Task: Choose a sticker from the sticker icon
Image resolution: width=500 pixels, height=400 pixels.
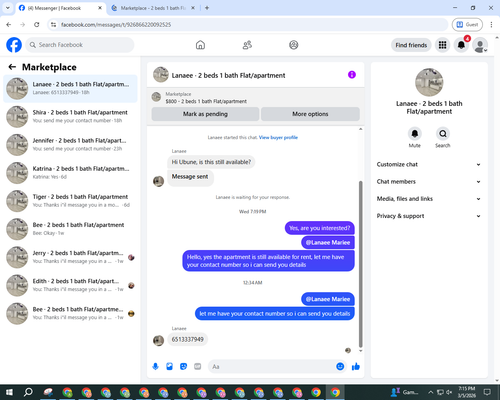Action: [183, 367]
